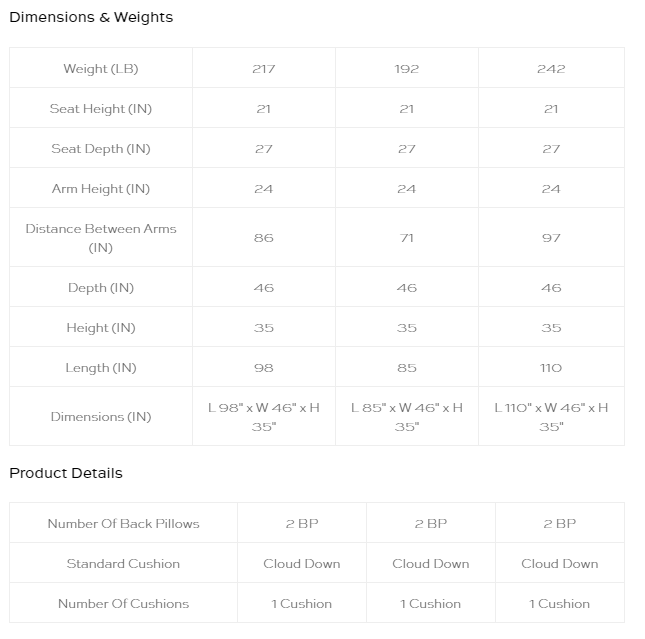Click the Seat Height (IN) label

click(101, 109)
